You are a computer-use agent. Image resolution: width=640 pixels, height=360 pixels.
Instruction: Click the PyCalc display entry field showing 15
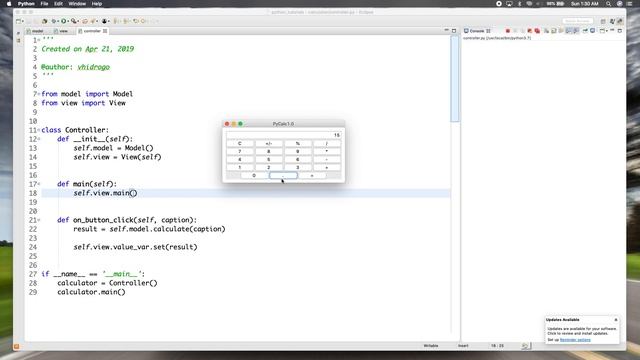point(283,135)
